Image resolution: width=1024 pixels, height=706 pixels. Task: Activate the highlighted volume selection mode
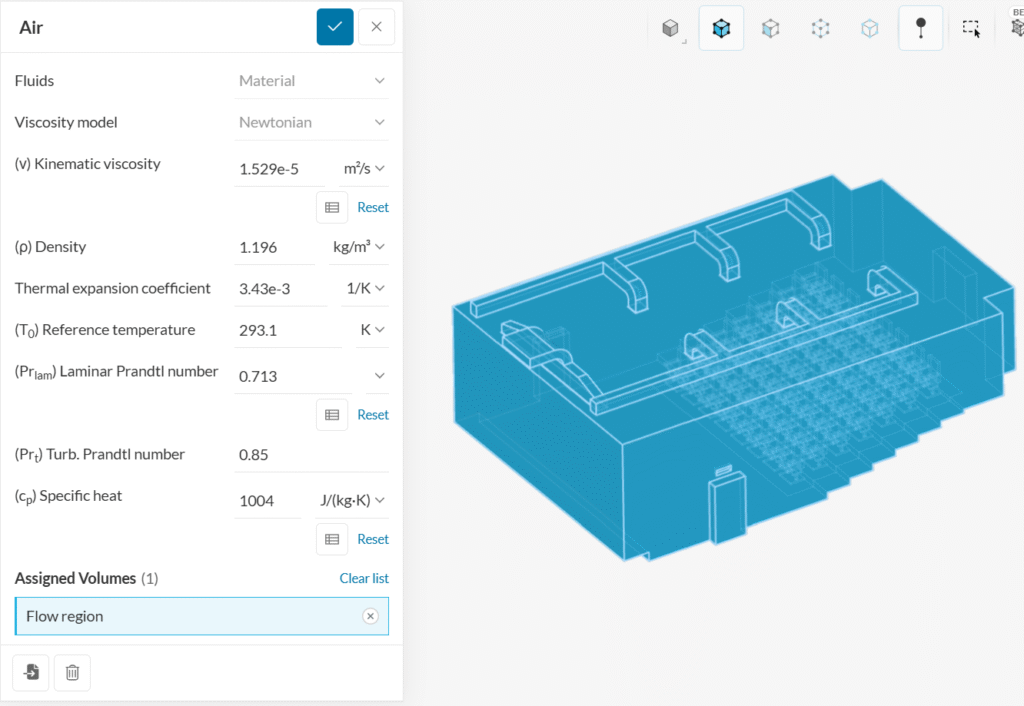click(x=721, y=28)
